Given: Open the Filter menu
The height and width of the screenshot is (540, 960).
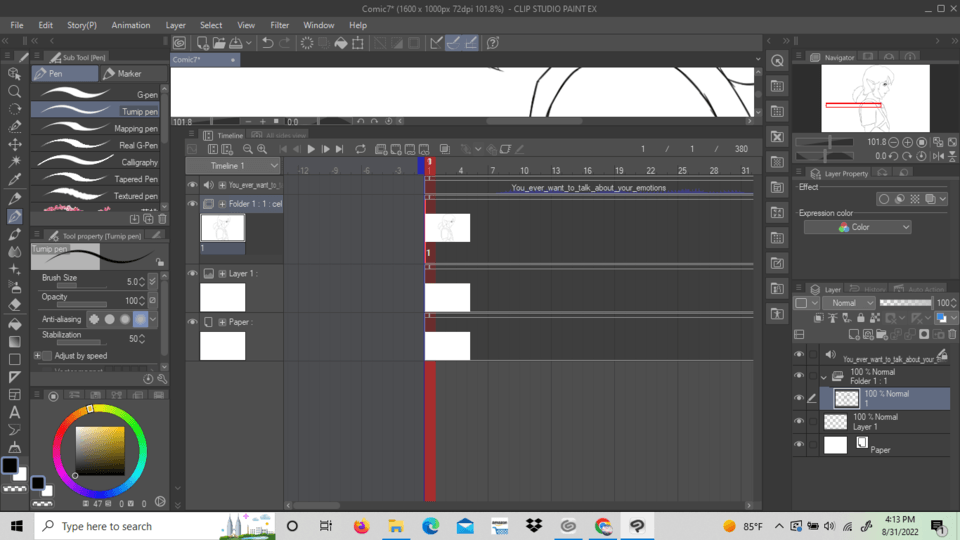Looking at the screenshot, I should coord(279,25).
